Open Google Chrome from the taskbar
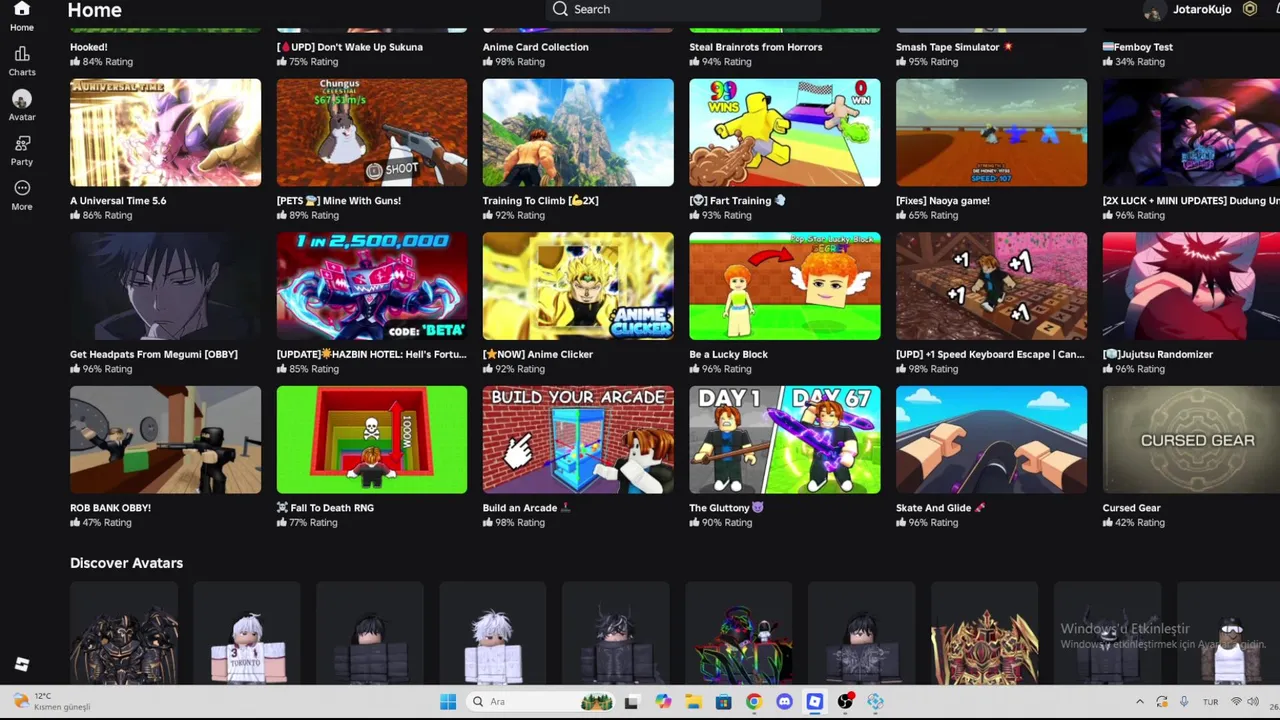Screen dimensions: 1280x720 753,702
